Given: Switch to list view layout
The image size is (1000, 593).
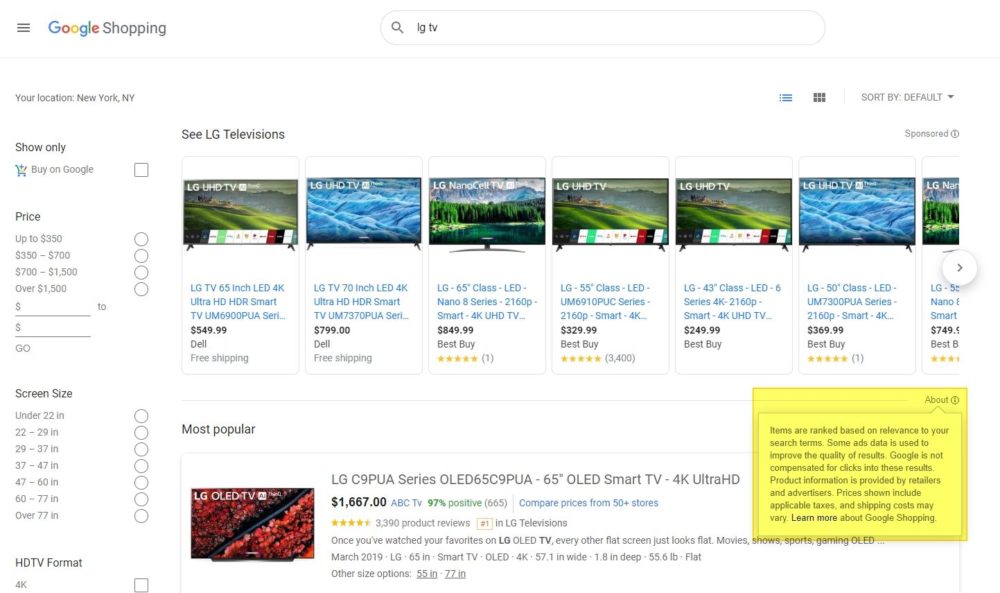Looking at the screenshot, I should 786,98.
